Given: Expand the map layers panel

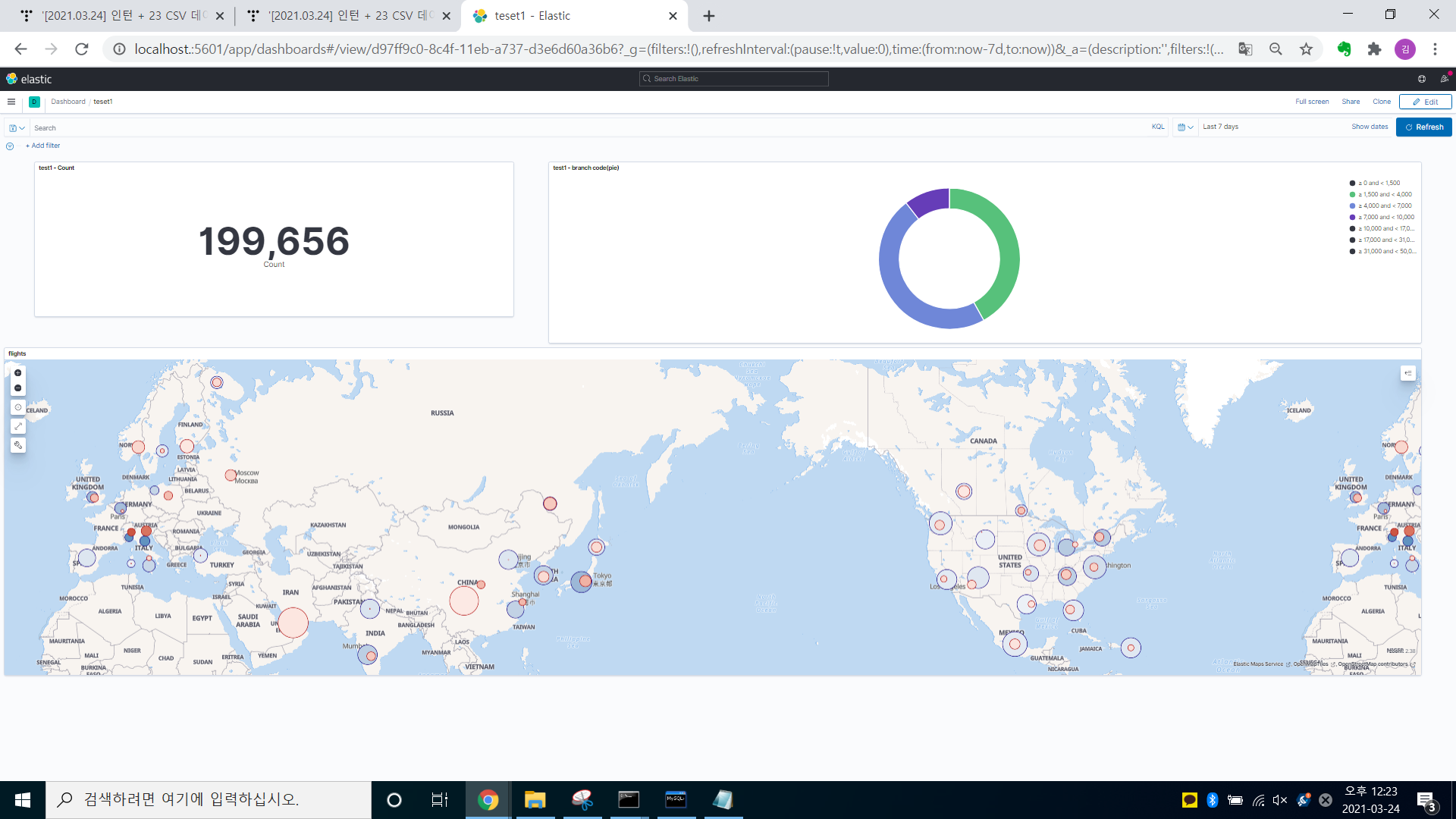Looking at the screenshot, I should point(1407,373).
